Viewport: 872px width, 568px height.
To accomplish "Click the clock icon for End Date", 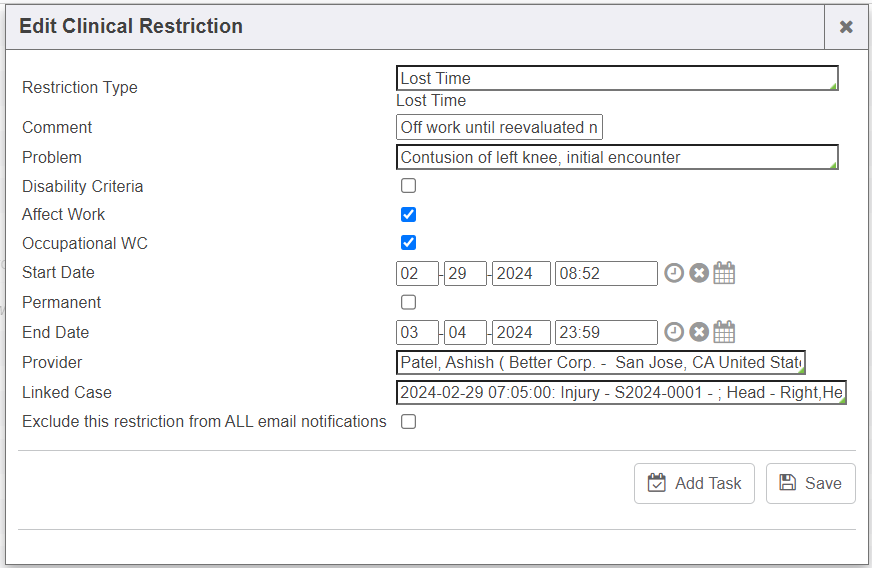I will [x=674, y=333].
